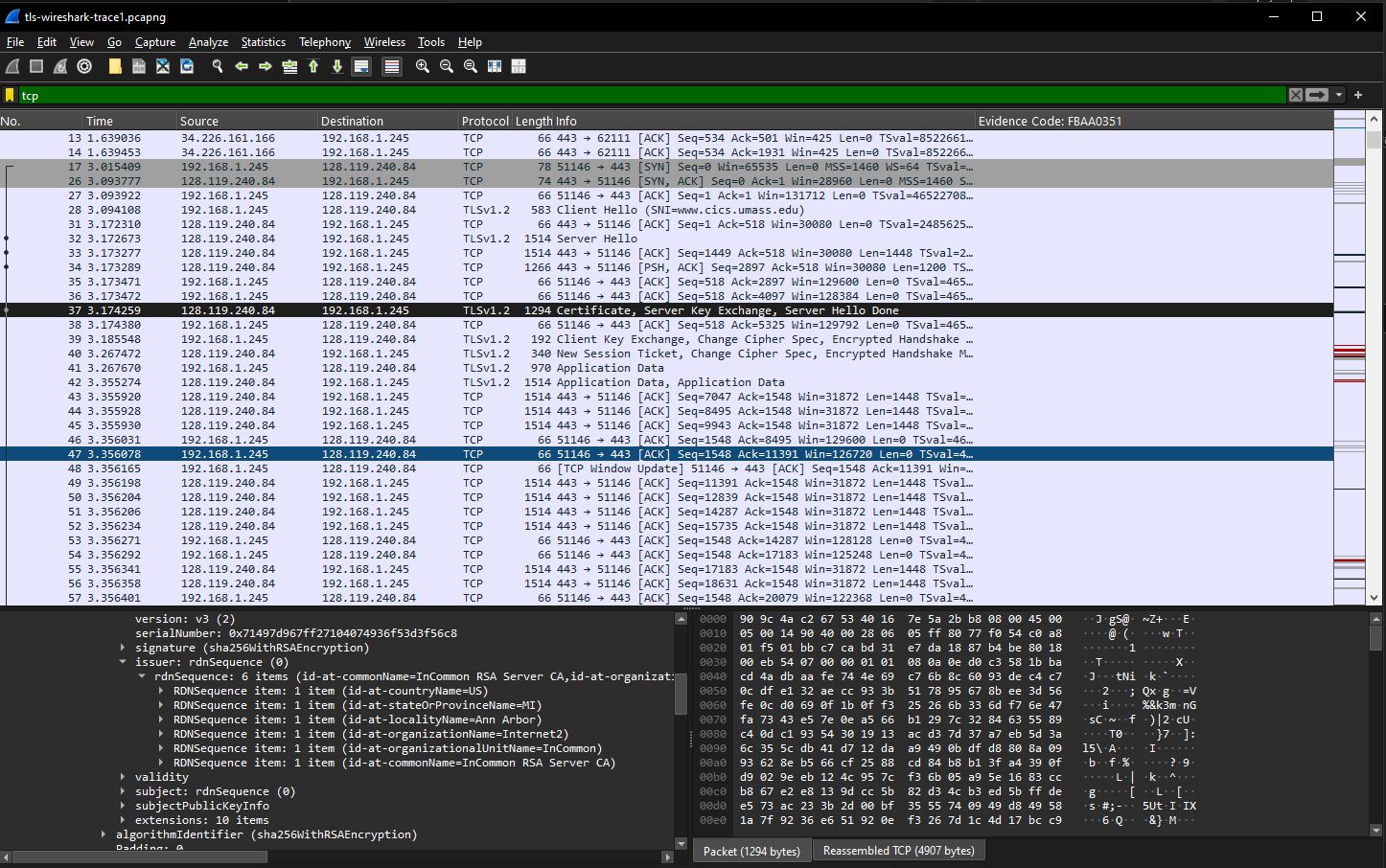Open the display filter bookmarks

pos(10,95)
